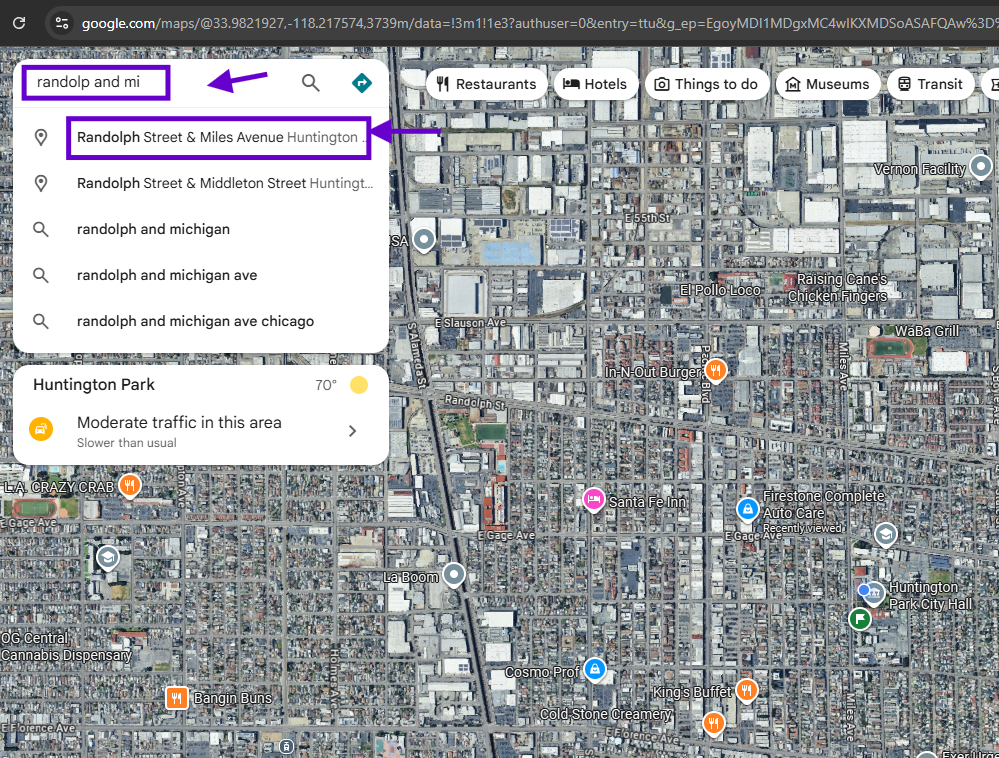Click the King's Buffet restaurant marker
Viewport: 999px width, 758px height.
pyautogui.click(x=747, y=690)
